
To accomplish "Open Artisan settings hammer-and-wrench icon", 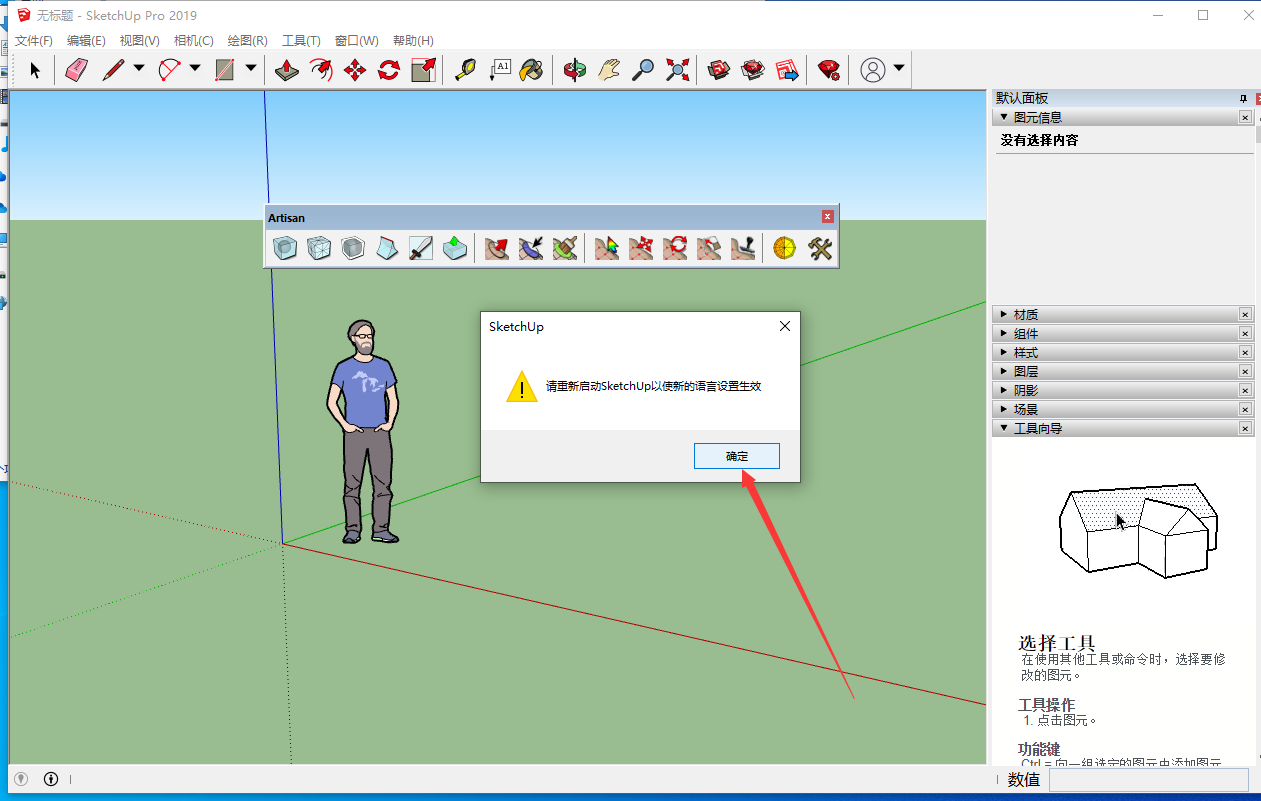I will tap(820, 248).
